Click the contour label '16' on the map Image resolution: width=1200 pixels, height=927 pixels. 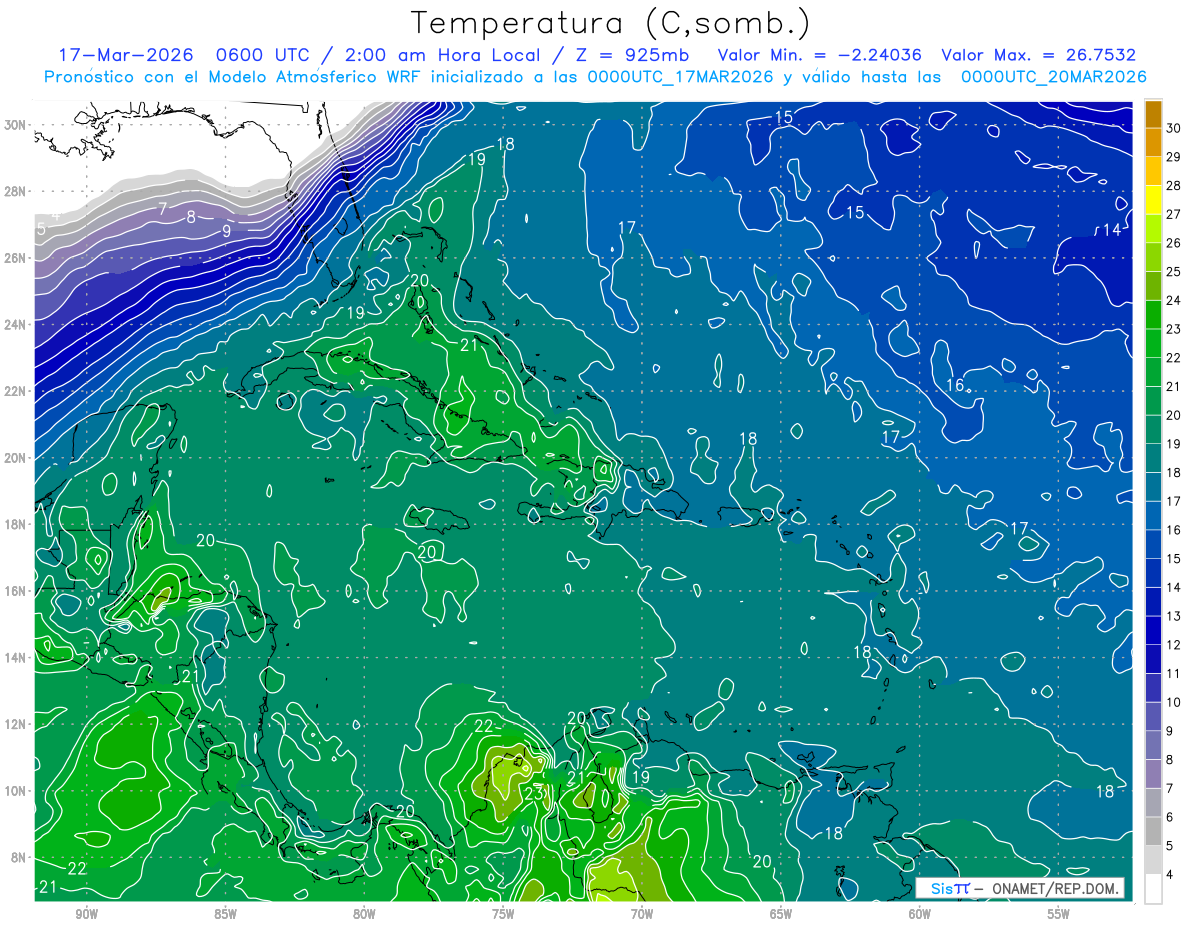point(955,385)
